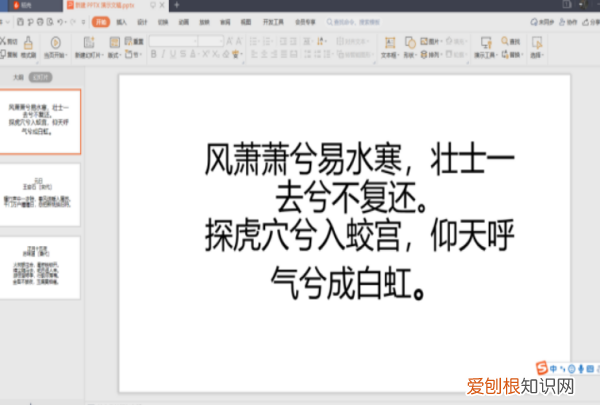Toggle the Slides (幻灯片) thumbnail view pill
600x405 pixels.
coord(41,77)
